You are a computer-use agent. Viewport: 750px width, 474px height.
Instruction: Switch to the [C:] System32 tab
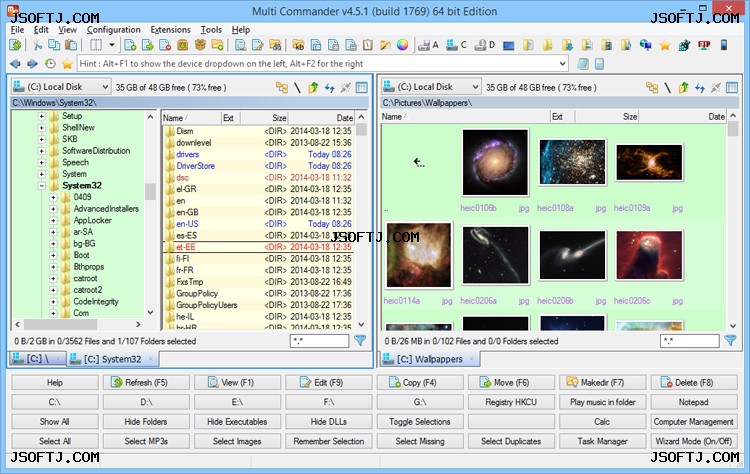(113, 359)
